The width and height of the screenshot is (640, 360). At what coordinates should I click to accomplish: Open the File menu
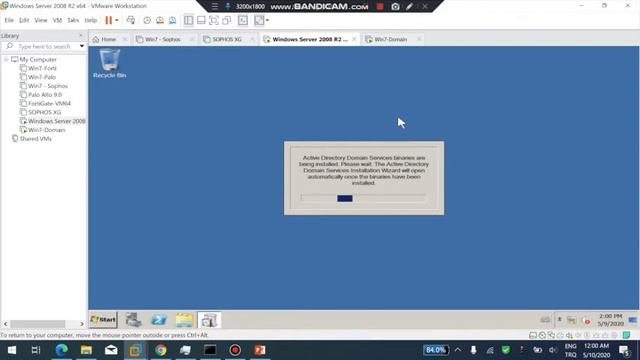(9, 20)
